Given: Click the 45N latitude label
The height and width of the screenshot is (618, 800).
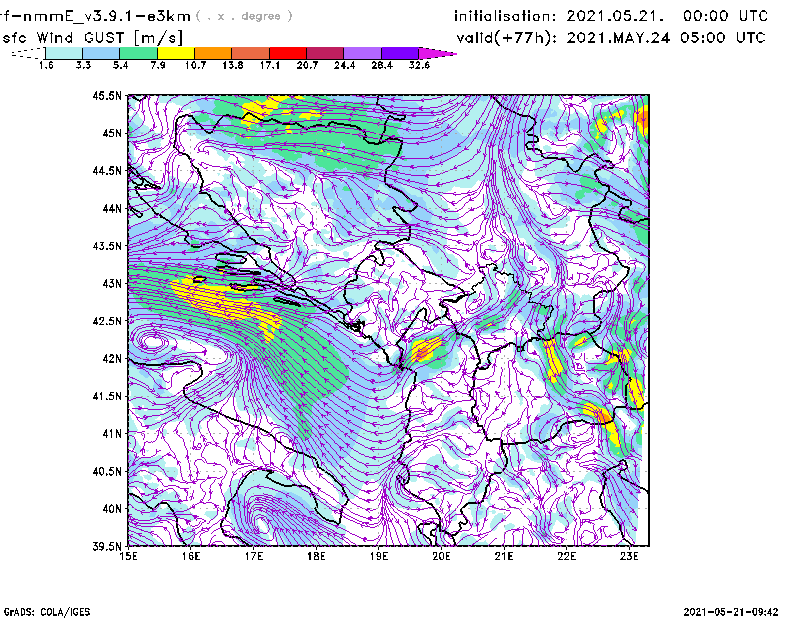Looking at the screenshot, I should coord(112,133).
